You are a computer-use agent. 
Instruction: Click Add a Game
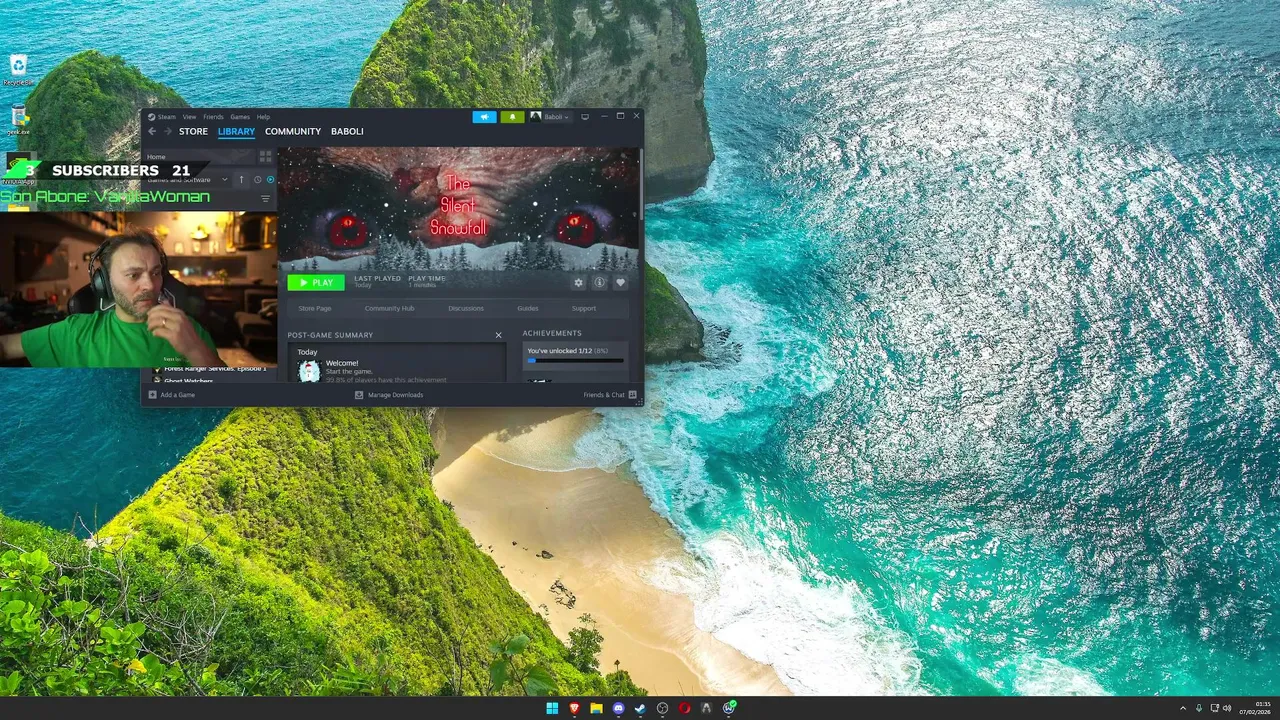[171, 395]
